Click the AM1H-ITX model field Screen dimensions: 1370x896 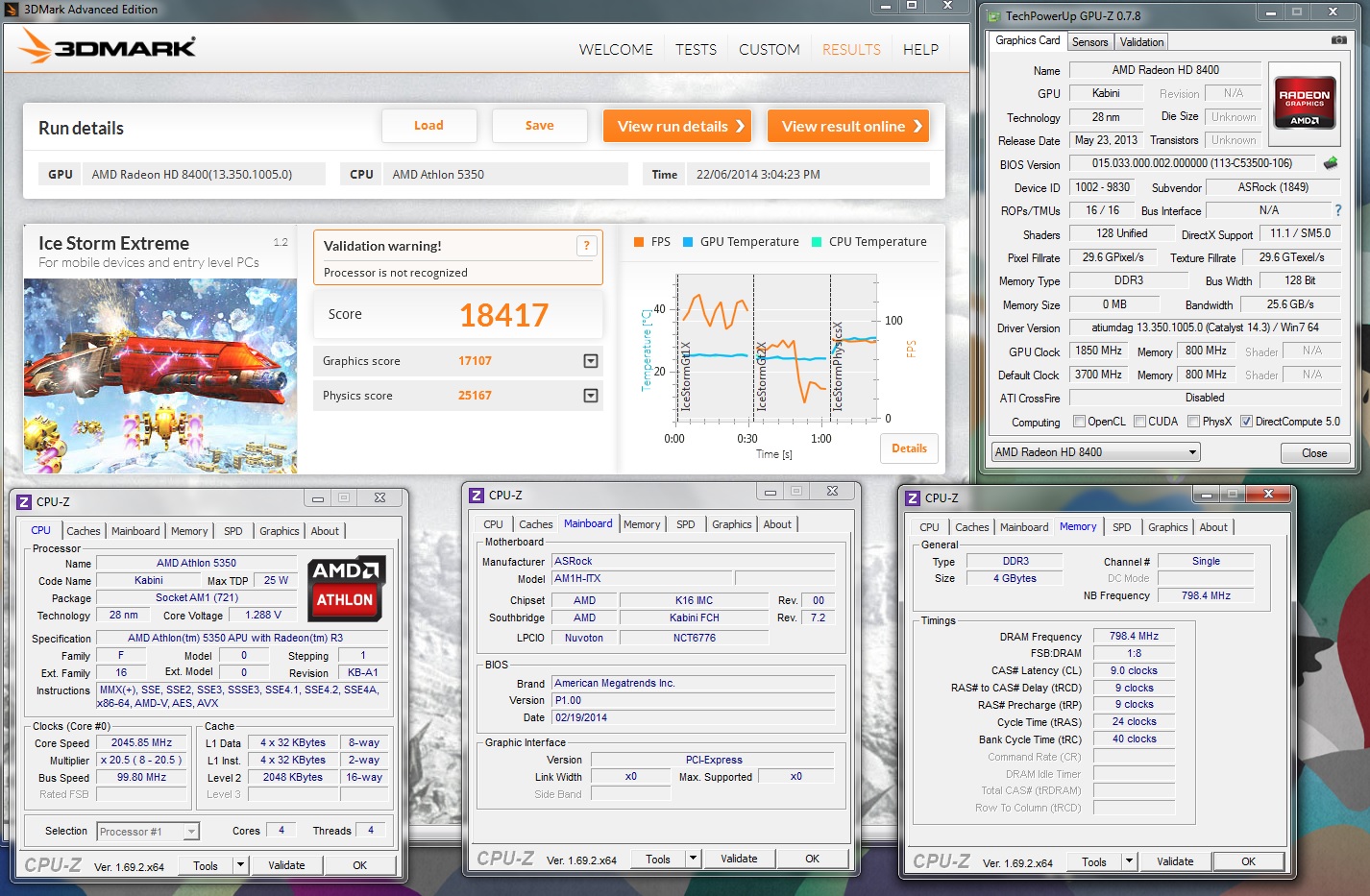coord(643,578)
